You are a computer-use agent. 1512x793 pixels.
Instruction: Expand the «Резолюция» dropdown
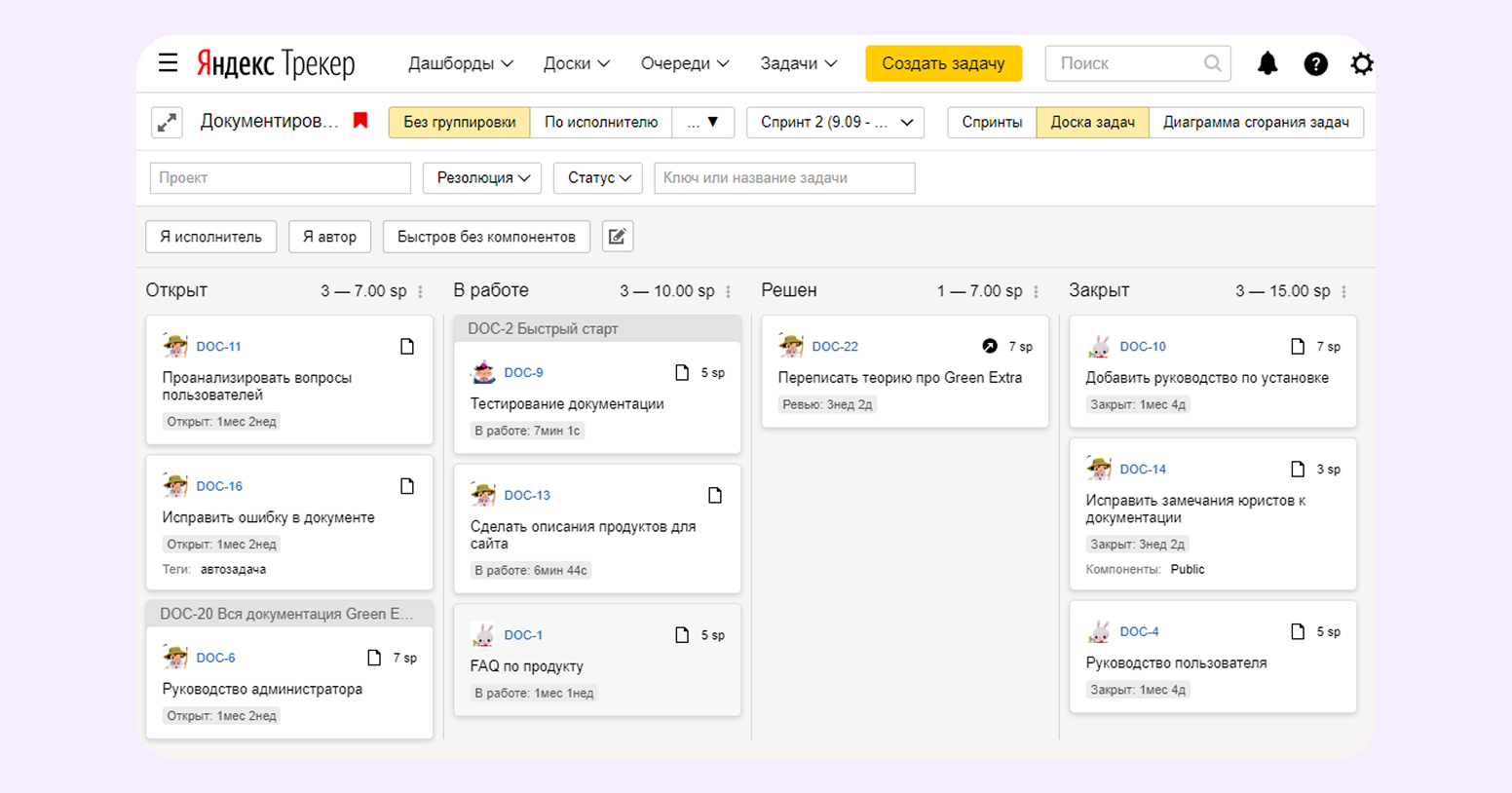click(482, 178)
